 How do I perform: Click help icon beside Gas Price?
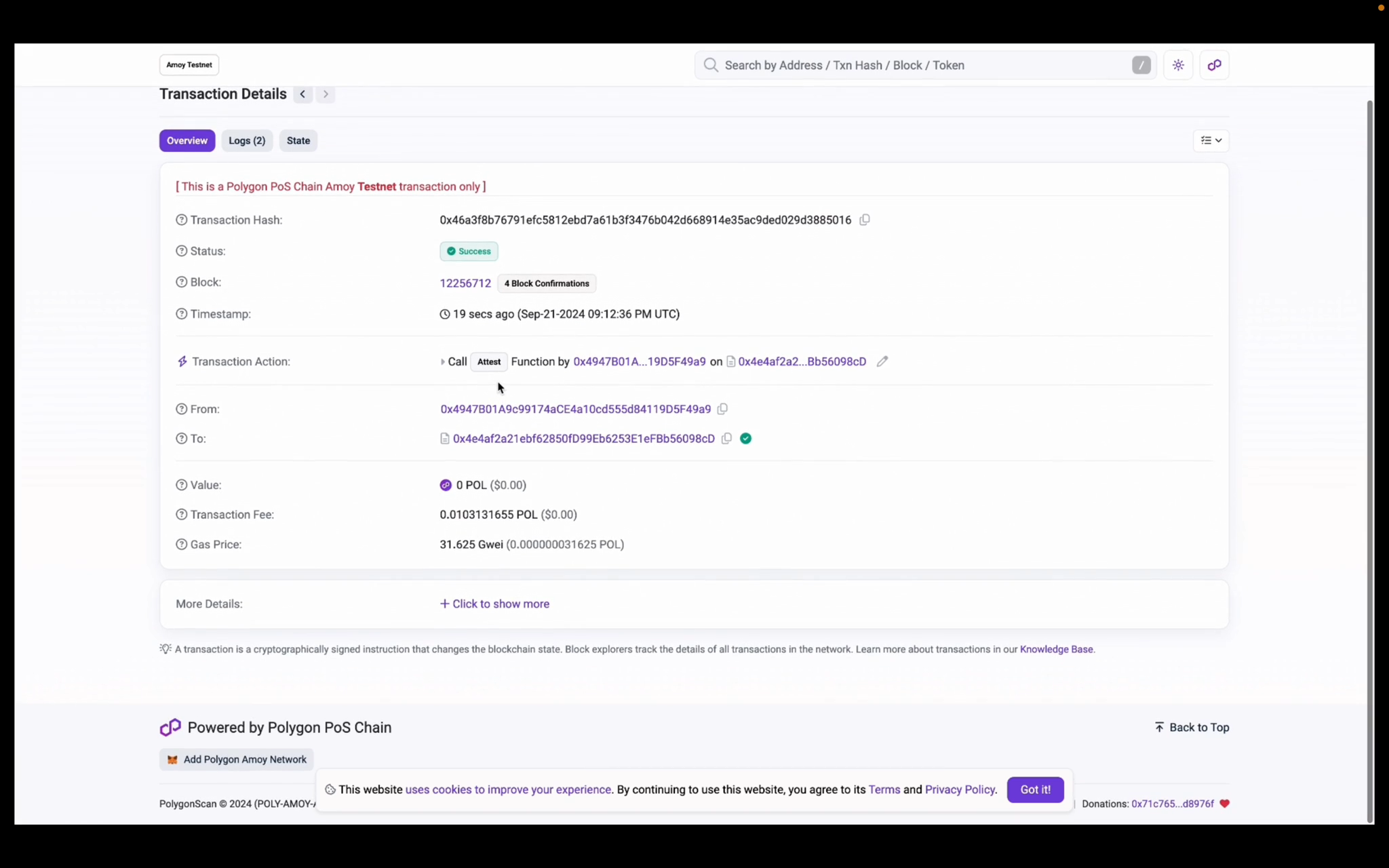(181, 545)
